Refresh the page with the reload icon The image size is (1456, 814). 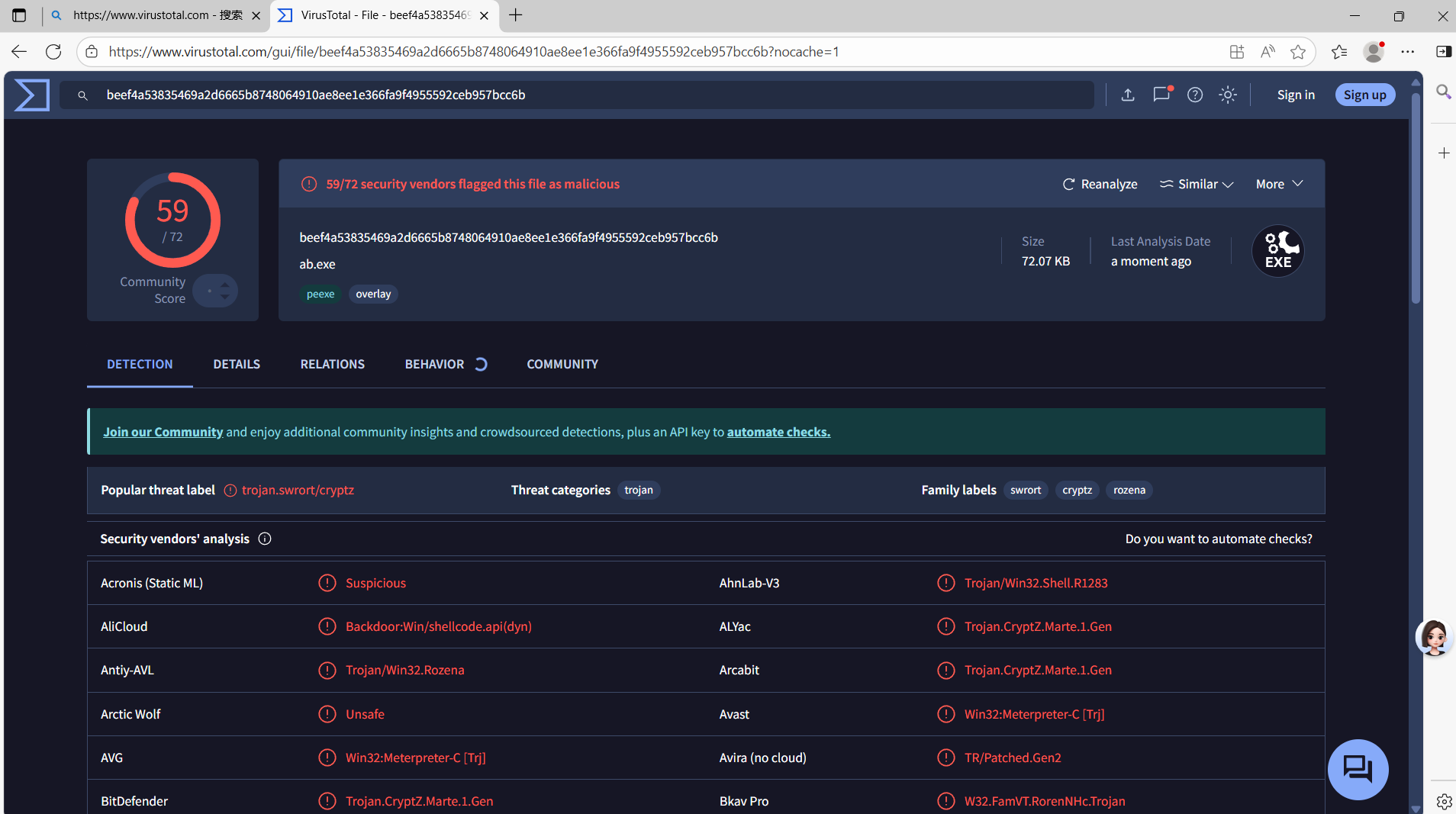point(53,52)
